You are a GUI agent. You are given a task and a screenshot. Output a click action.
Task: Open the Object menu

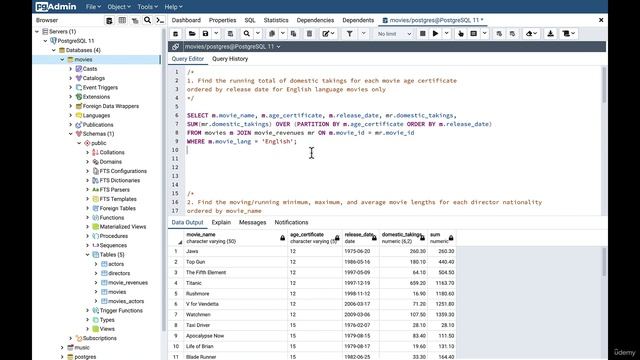click(119, 7)
